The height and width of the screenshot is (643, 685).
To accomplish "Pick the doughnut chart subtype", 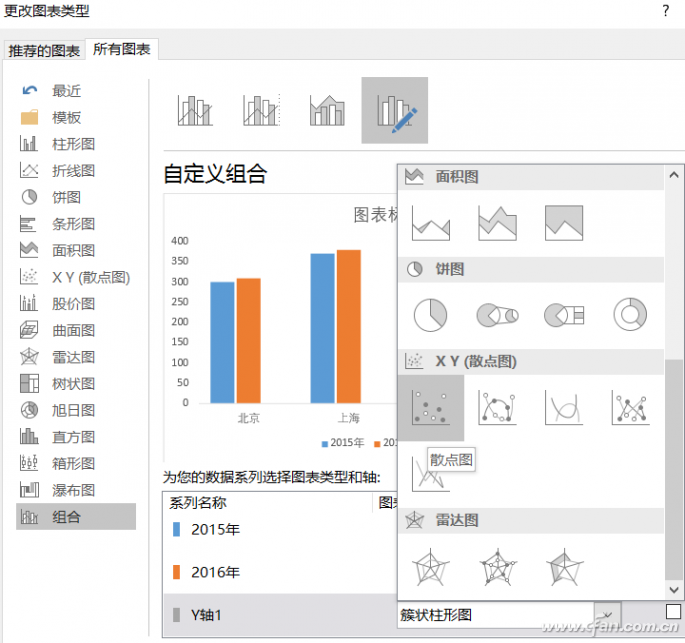I will pyautogui.click(x=630, y=315).
